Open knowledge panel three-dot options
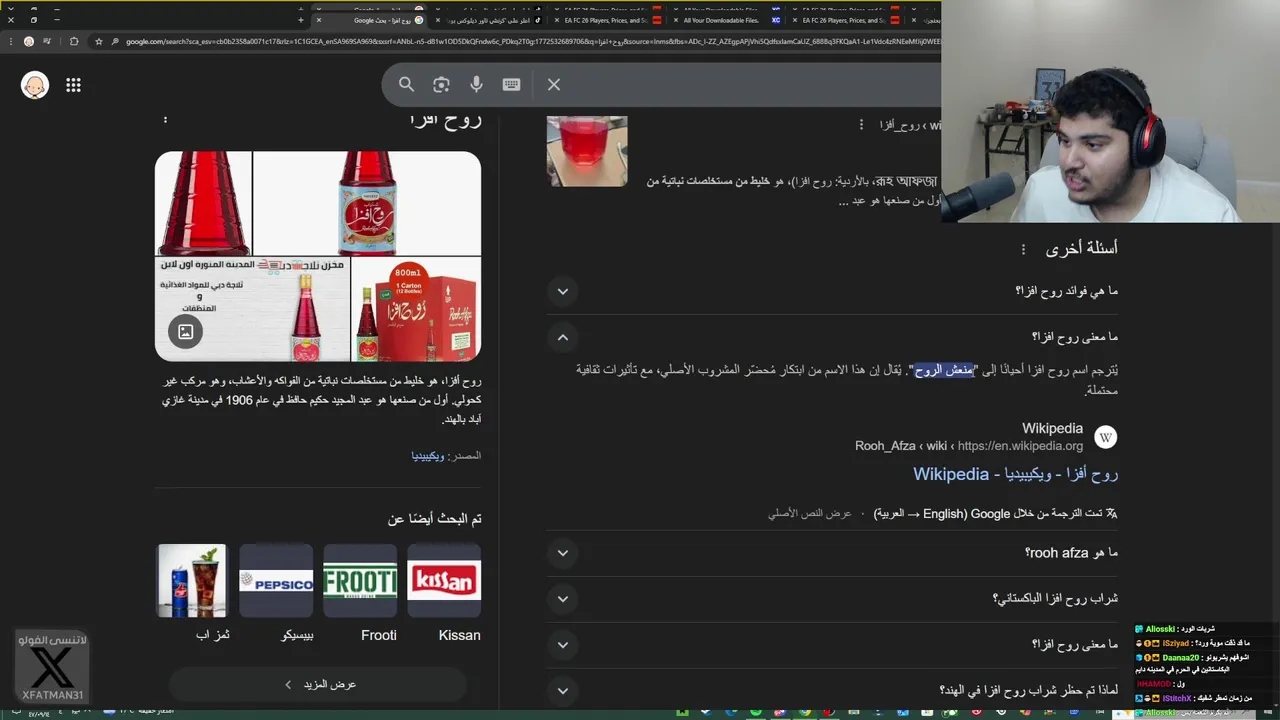The image size is (1280, 720). [165, 120]
